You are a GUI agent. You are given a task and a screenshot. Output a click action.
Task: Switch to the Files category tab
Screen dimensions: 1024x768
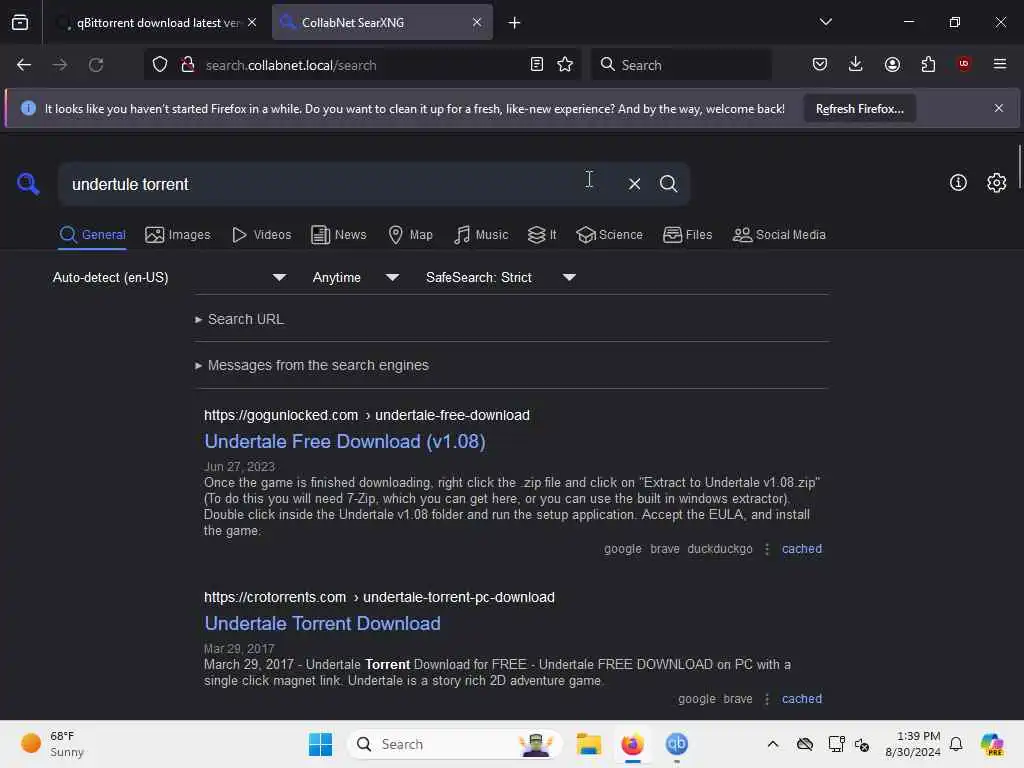[688, 234]
